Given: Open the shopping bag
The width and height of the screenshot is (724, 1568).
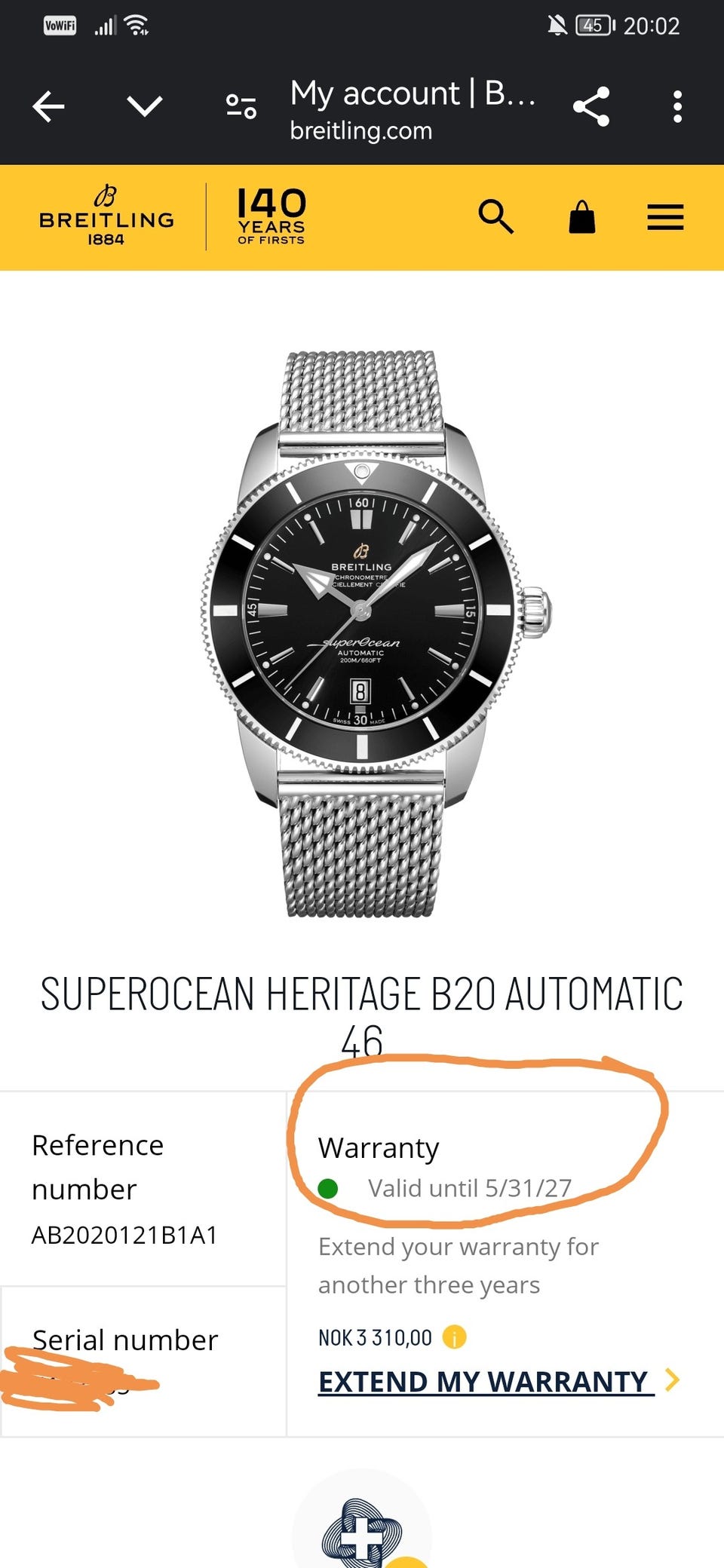Looking at the screenshot, I should pos(581,217).
